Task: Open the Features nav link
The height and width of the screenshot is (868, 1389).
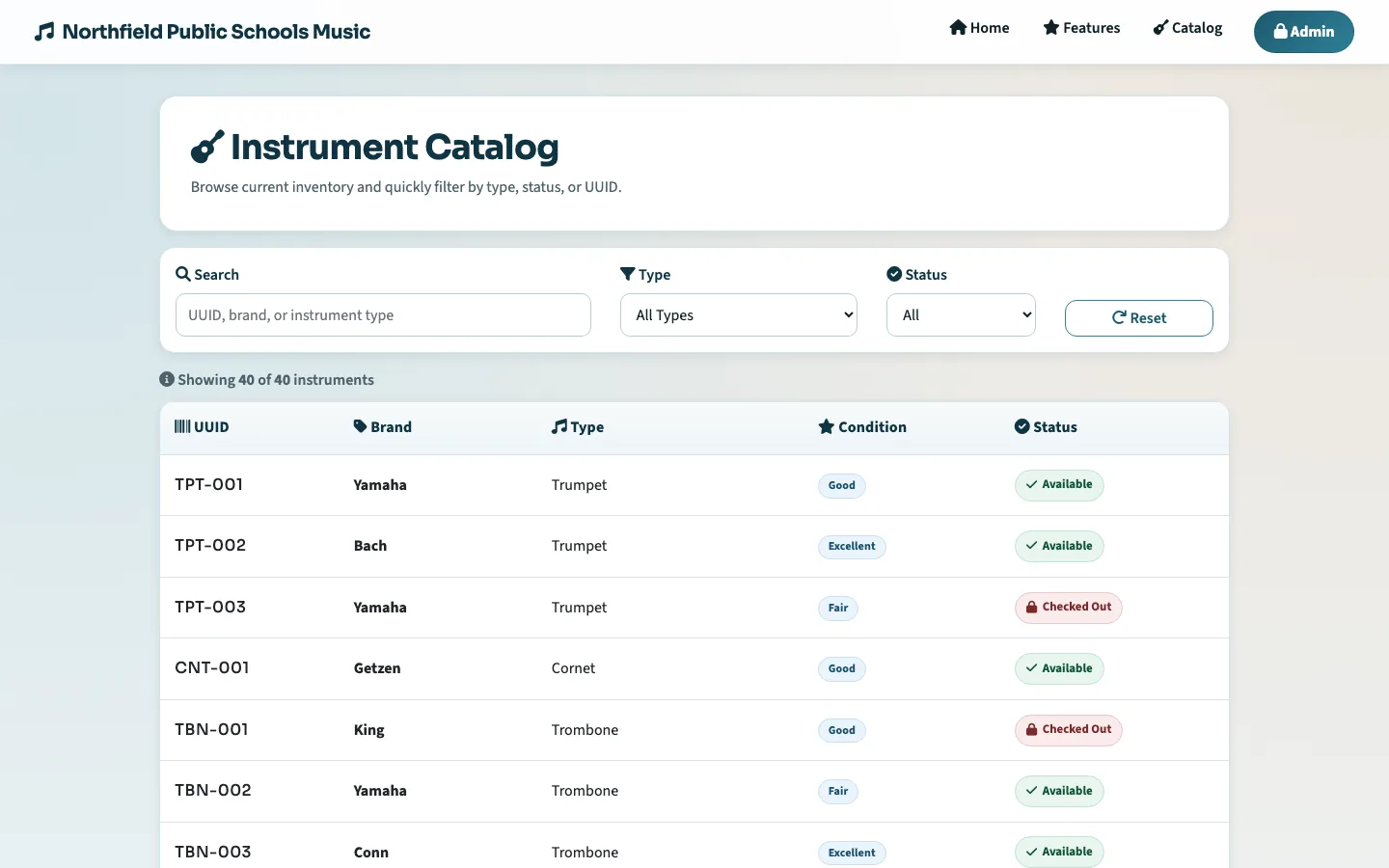Action: point(1081,28)
